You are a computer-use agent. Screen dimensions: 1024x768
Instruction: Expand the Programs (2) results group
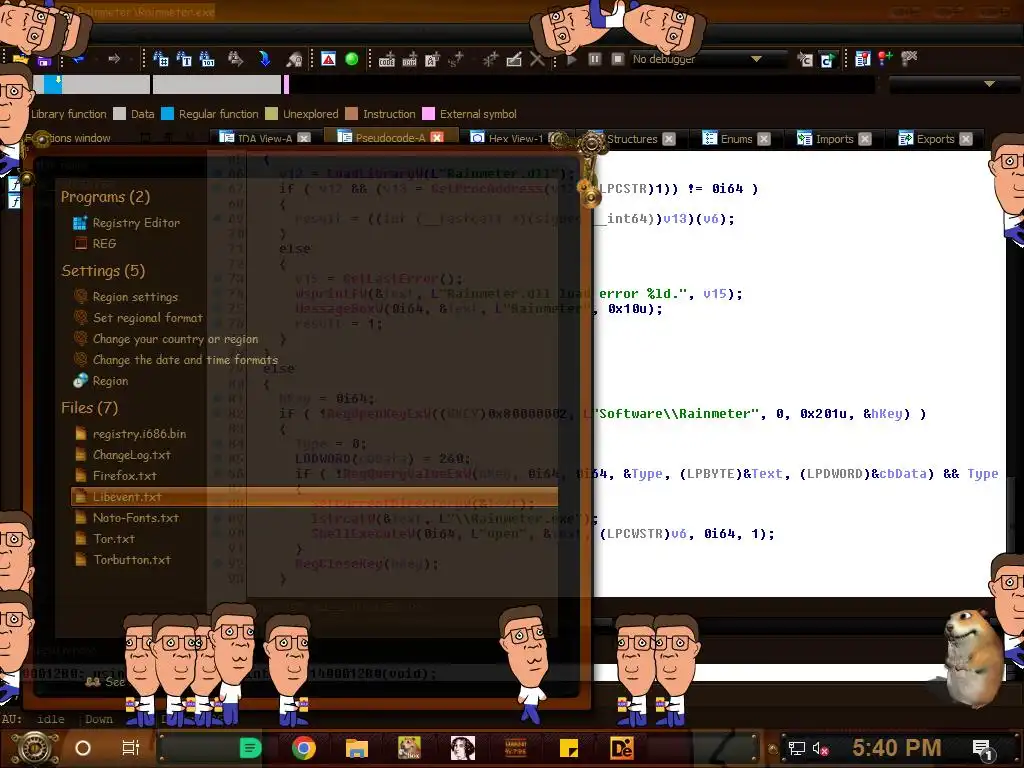point(105,197)
